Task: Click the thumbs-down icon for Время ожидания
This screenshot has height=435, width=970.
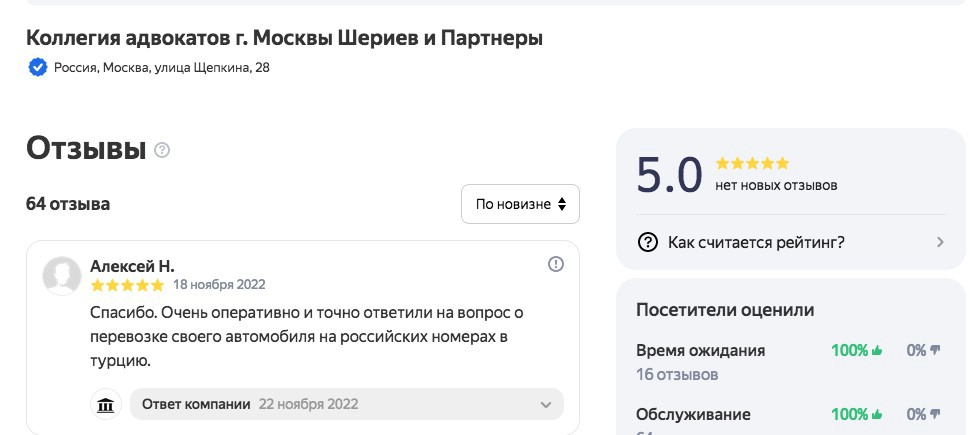Action: (x=936, y=351)
